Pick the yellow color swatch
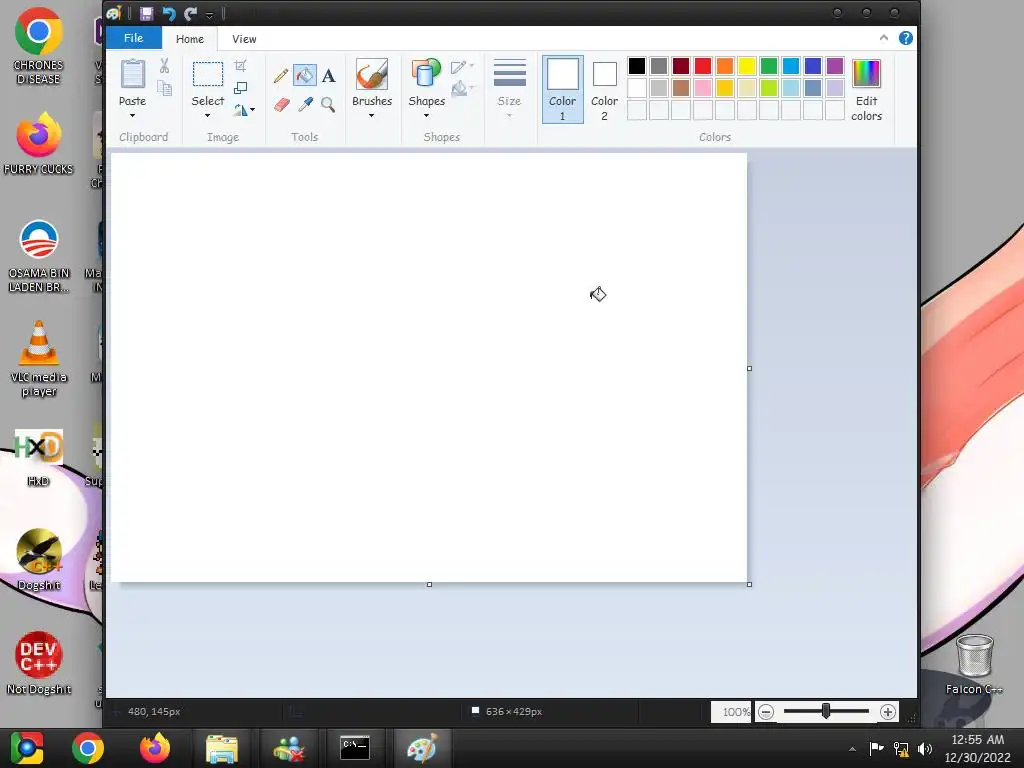This screenshot has width=1024, height=768. 746,66
